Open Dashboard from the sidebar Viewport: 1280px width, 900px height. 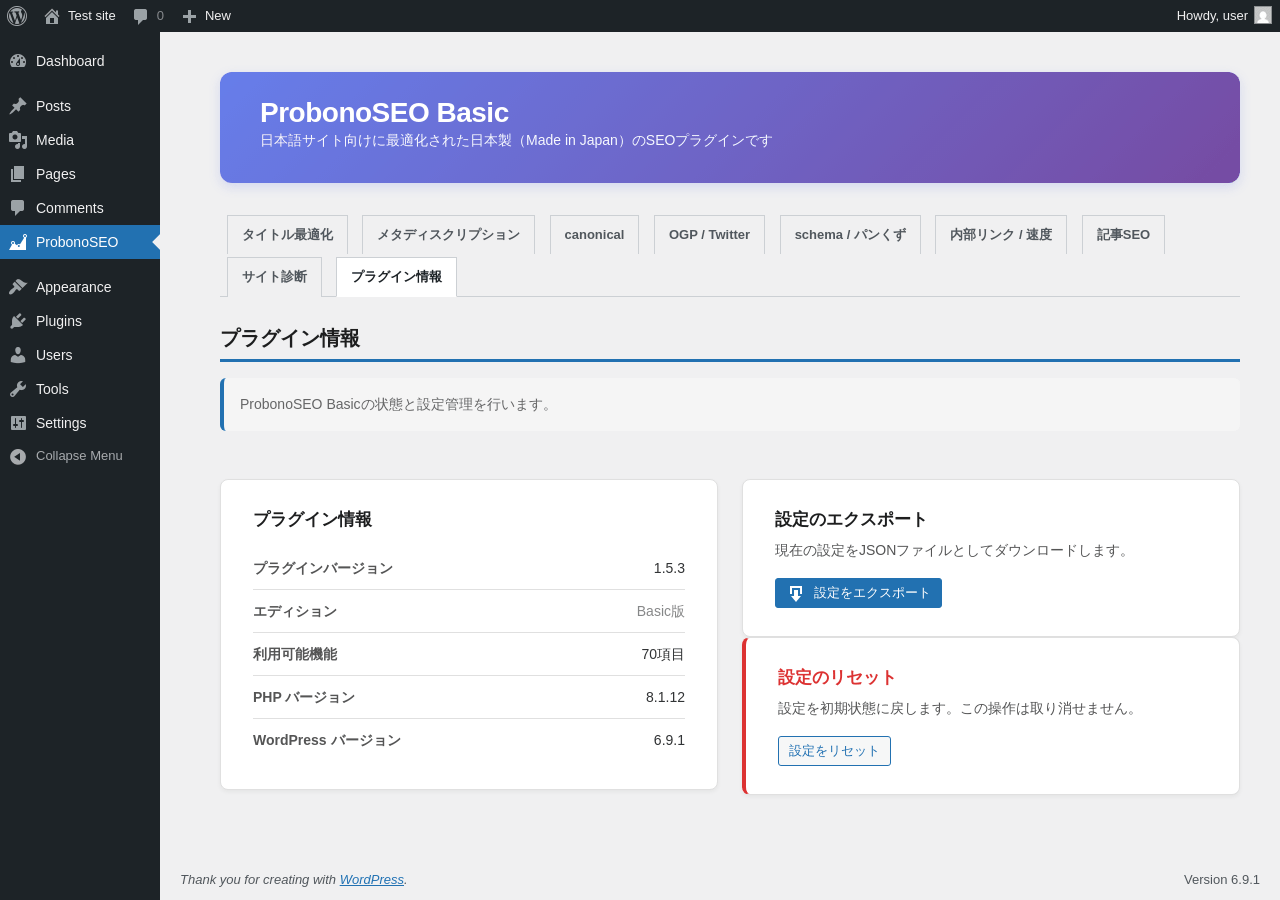(x=70, y=61)
